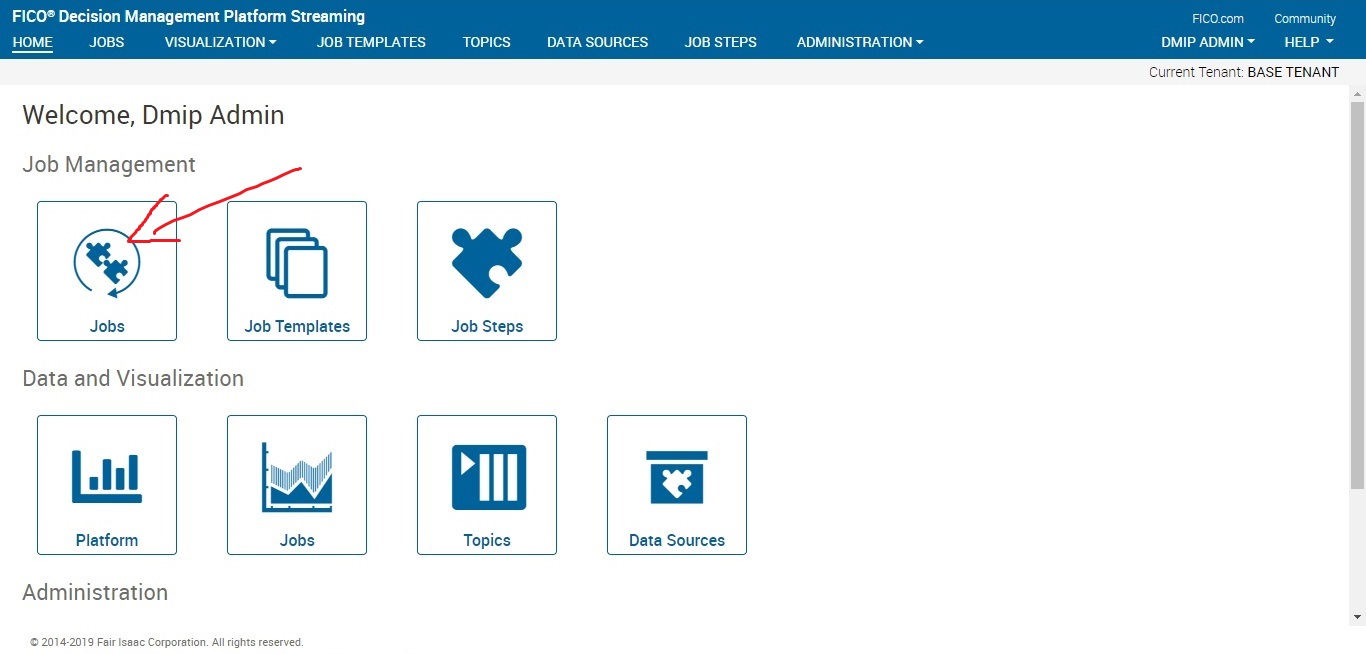The image size is (1366, 654).
Task: Expand the ADMINISTRATION dropdown
Action: [x=858, y=42]
